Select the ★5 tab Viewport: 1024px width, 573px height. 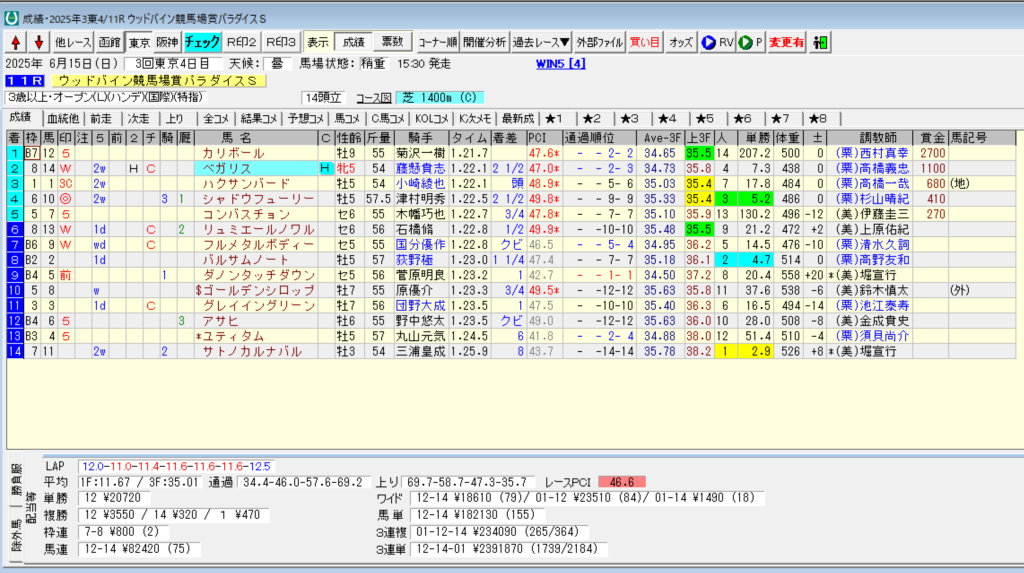[705, 118]
